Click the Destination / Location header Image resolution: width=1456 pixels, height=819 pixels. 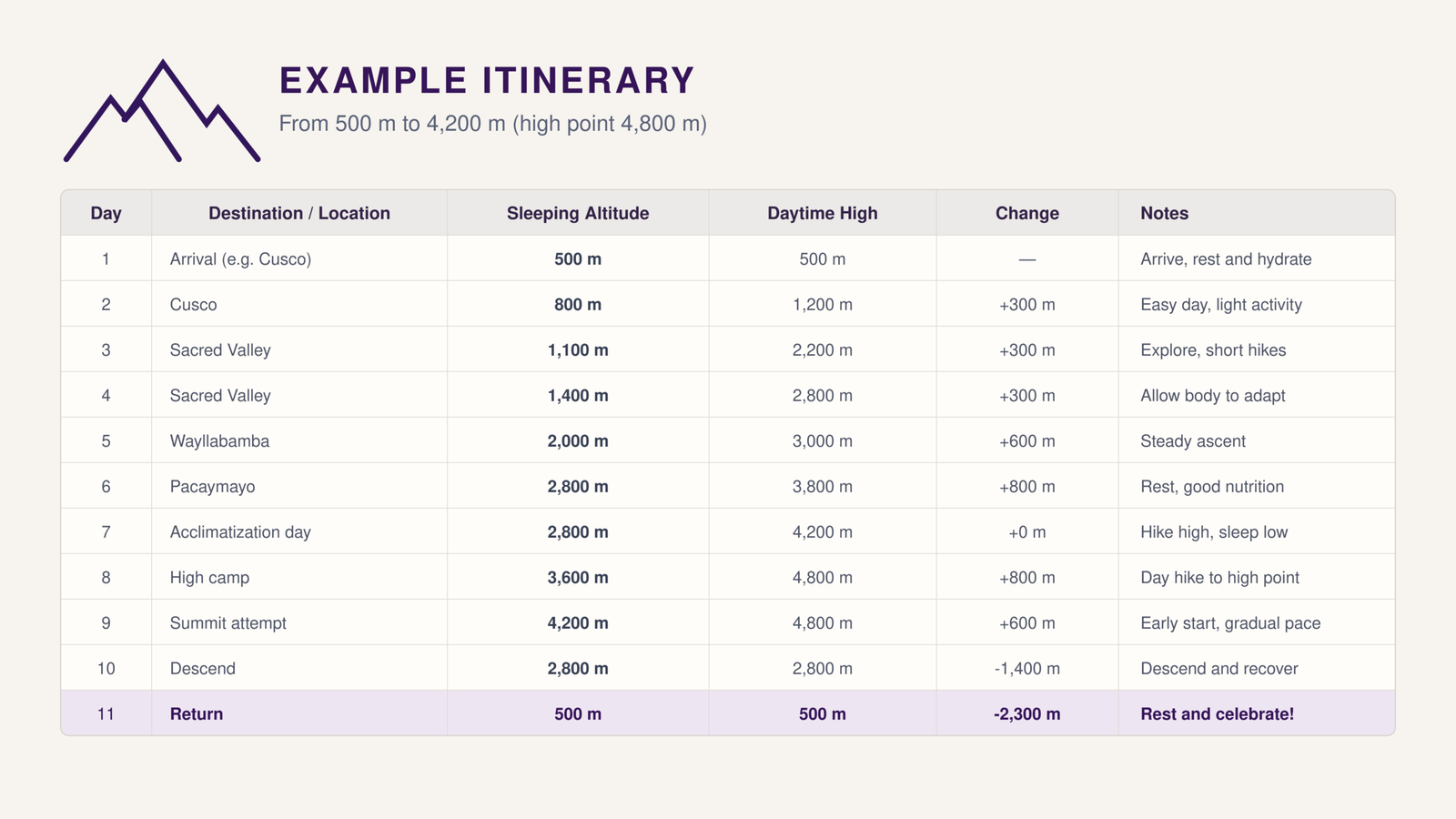click(x=299, y=213)
